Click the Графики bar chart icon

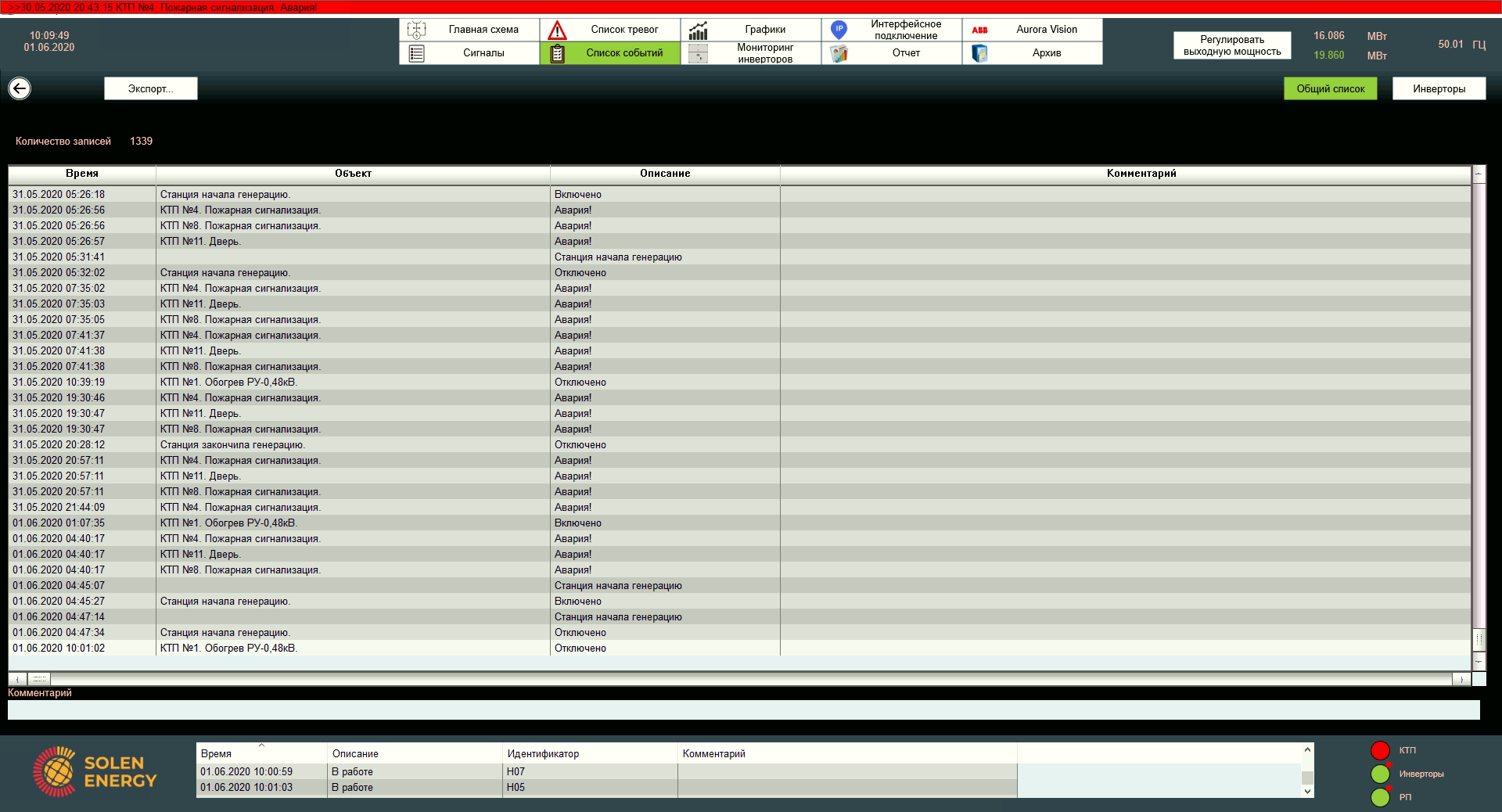point(698,30)
